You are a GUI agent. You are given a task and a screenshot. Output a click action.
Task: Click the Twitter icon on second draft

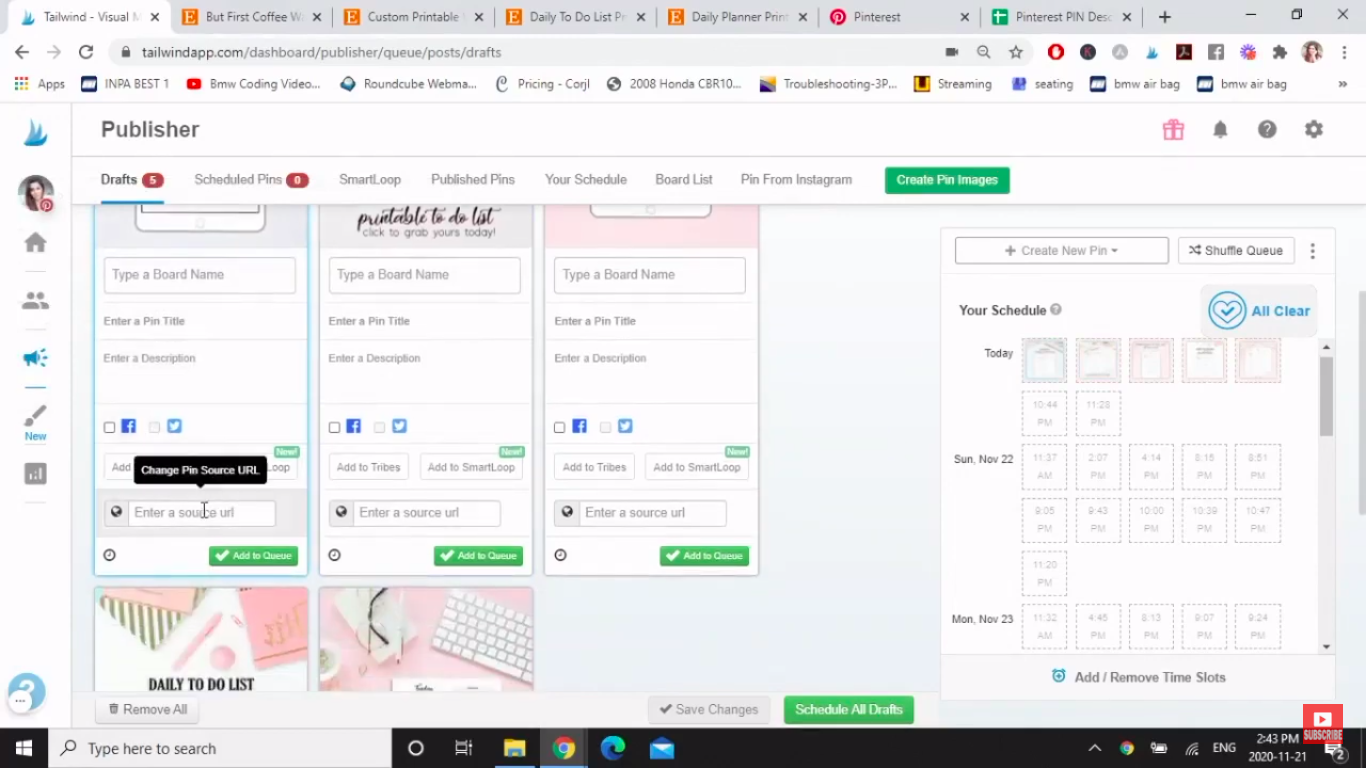pyautogui.click(x=400, y=426)
